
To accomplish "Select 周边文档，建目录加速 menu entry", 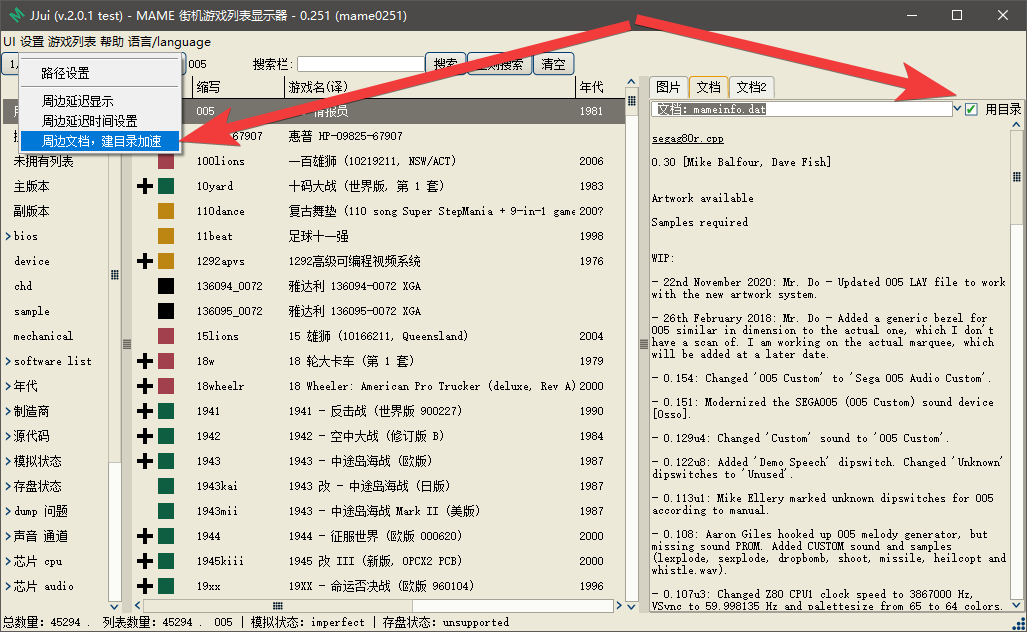I will point(100,141).
